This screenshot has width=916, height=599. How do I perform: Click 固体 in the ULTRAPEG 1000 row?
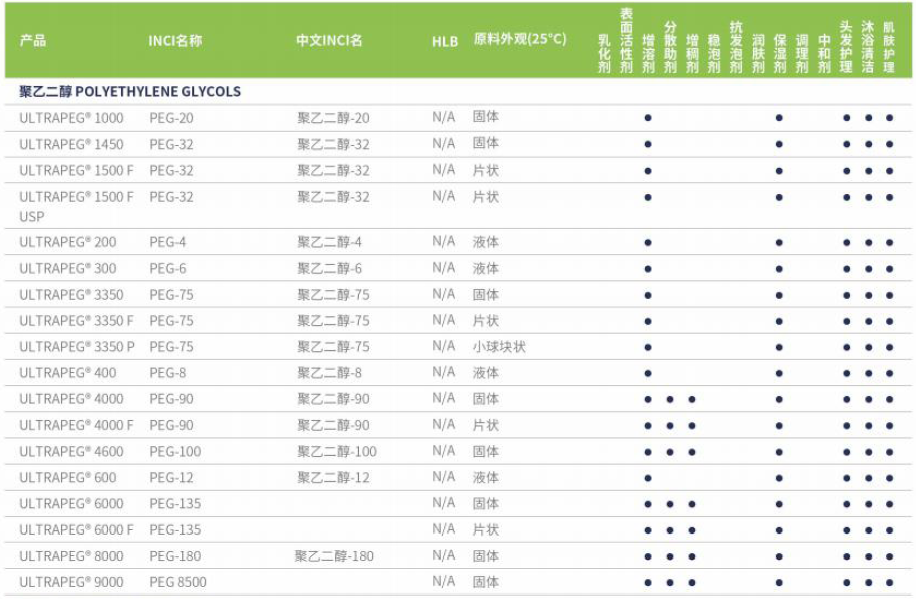[x=486, y=117]
